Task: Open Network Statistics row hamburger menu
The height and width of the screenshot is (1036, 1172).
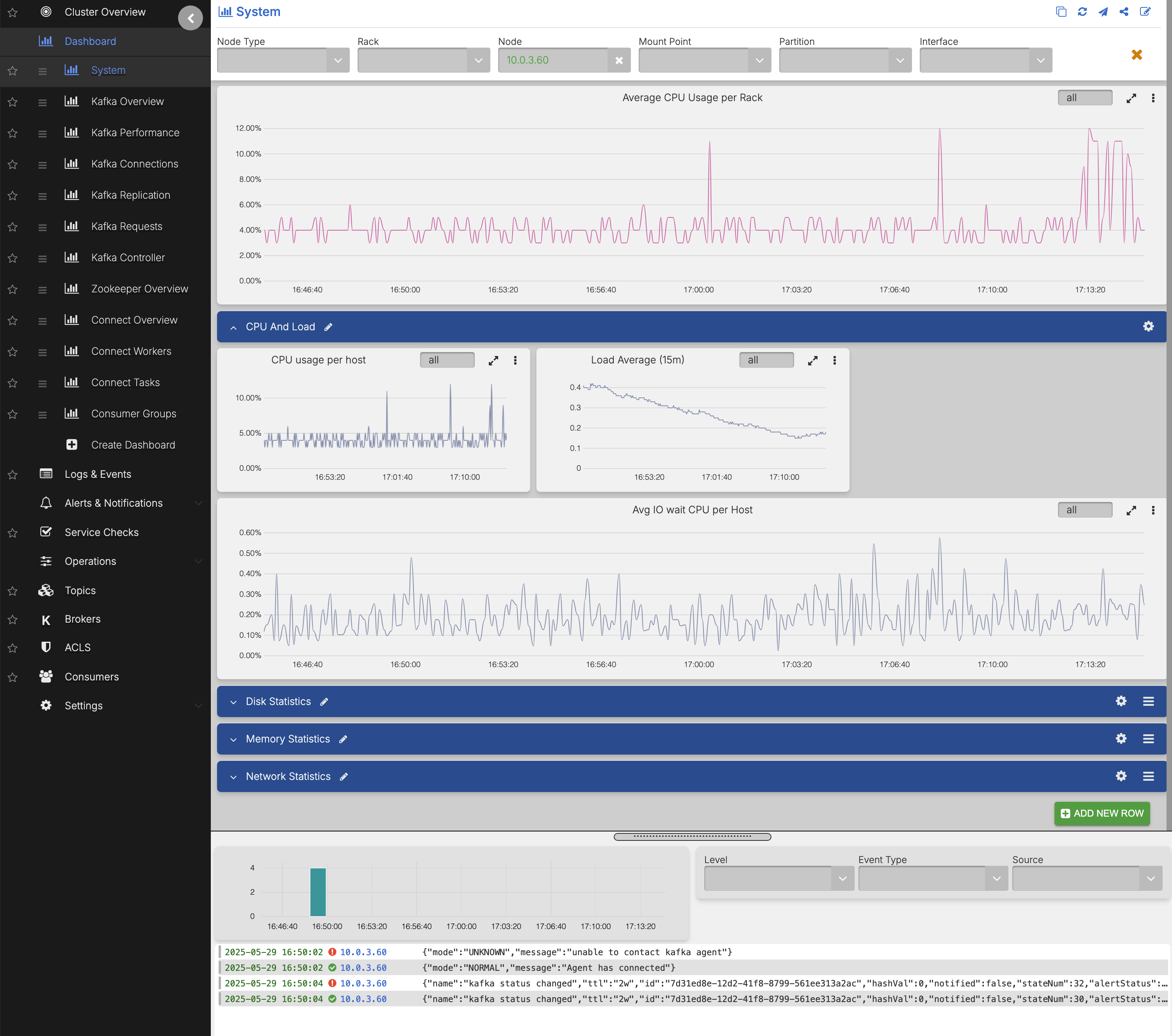Action: [x=1148, y=776]
